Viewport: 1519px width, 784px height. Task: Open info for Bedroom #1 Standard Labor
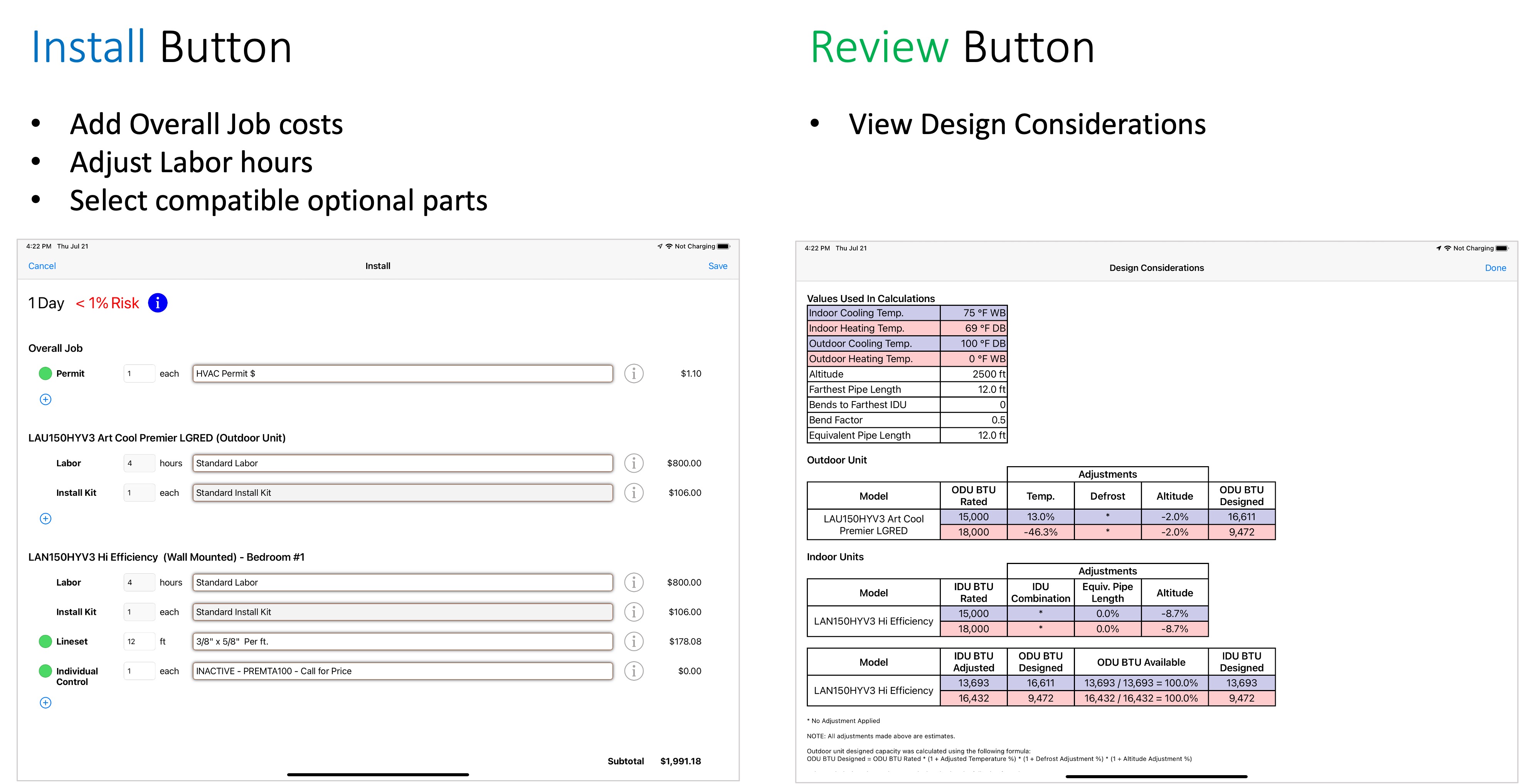[634, 583]
